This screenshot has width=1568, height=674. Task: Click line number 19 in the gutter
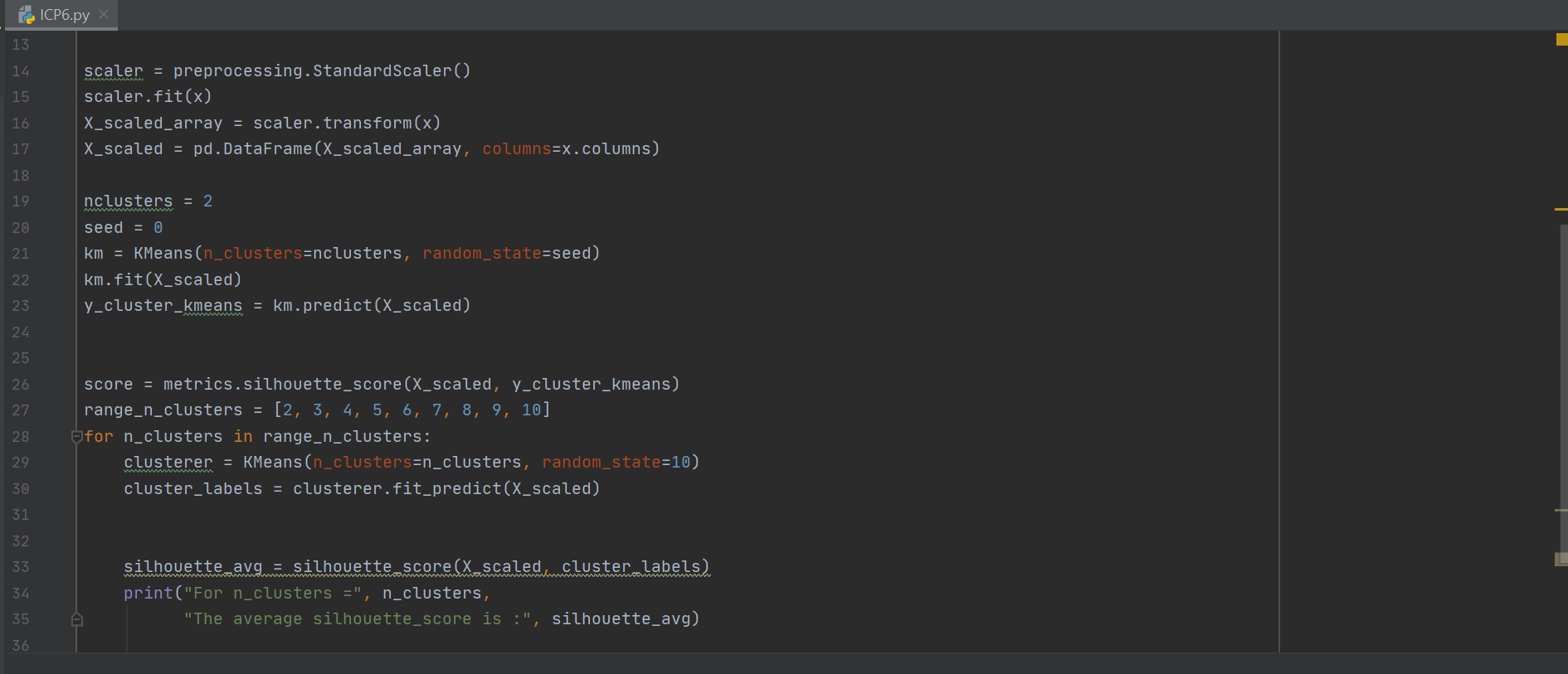(21, 201)
